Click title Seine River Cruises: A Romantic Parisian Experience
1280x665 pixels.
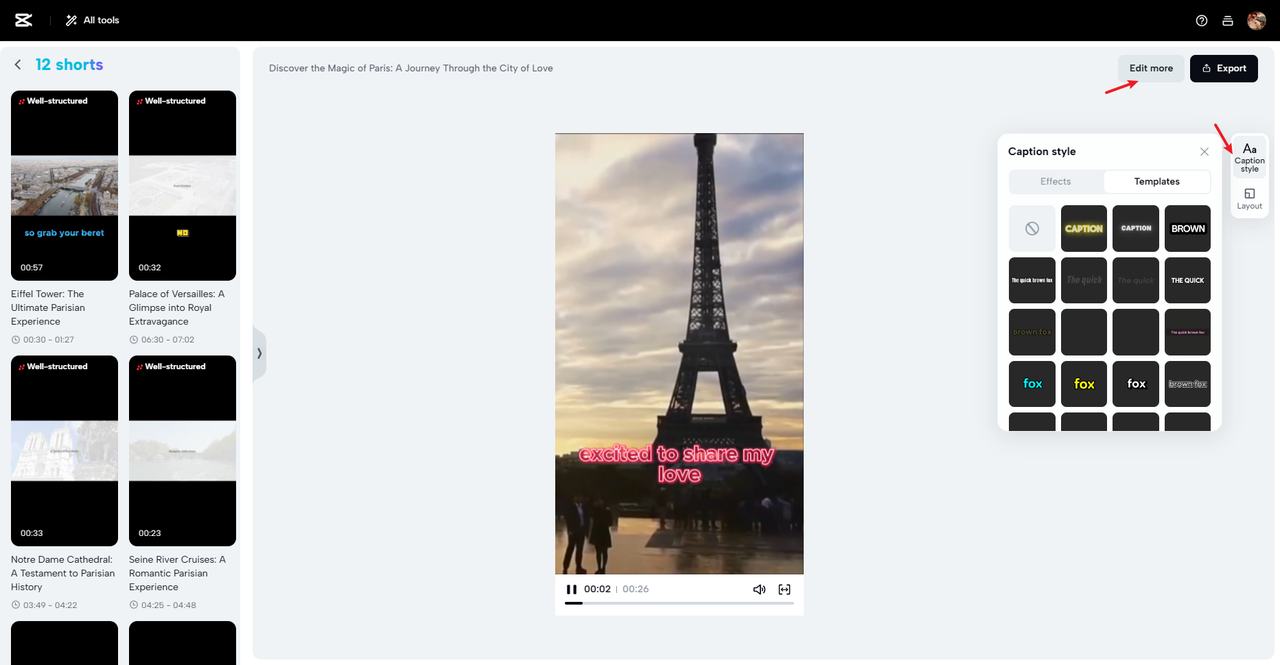tap(178, 573)
